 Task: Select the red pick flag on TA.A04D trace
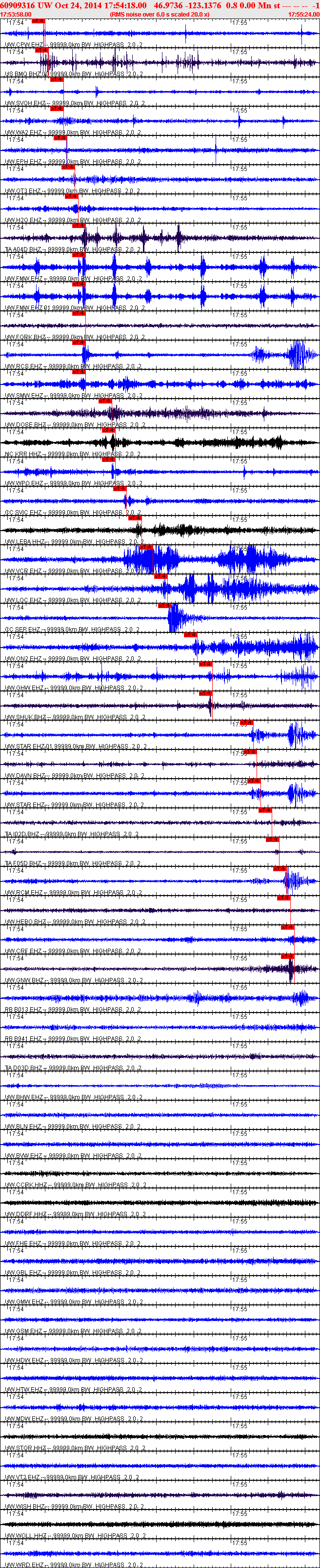(x=79, y=225)
